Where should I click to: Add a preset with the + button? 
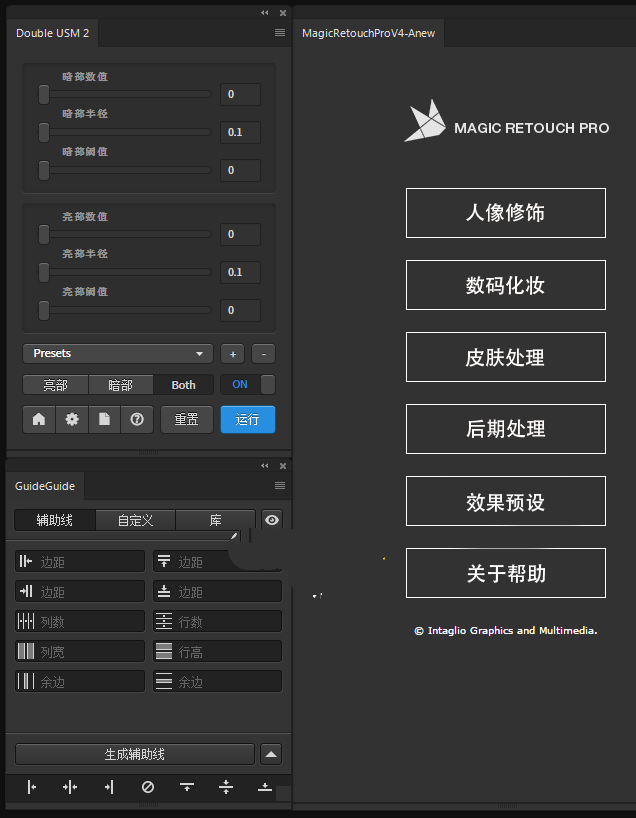click(233, 354)
